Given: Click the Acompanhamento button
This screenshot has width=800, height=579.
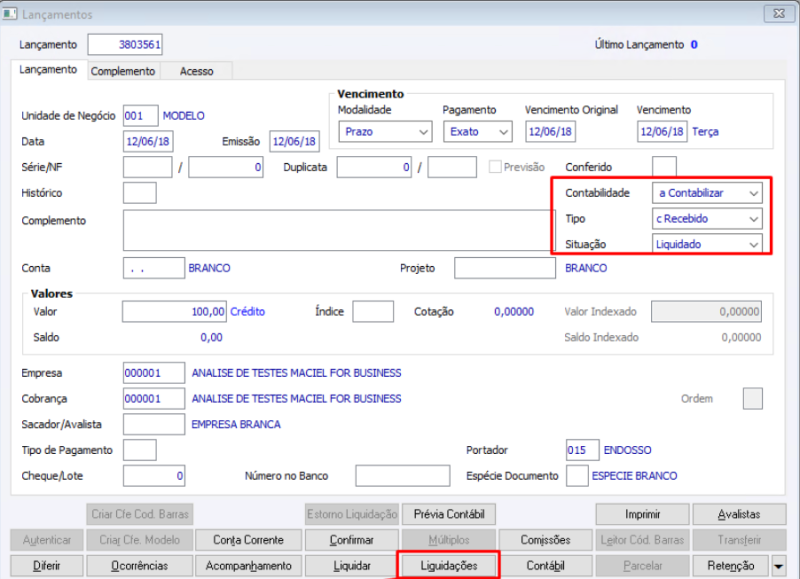Looking at the screenshot, I should (x=248, y=566).
